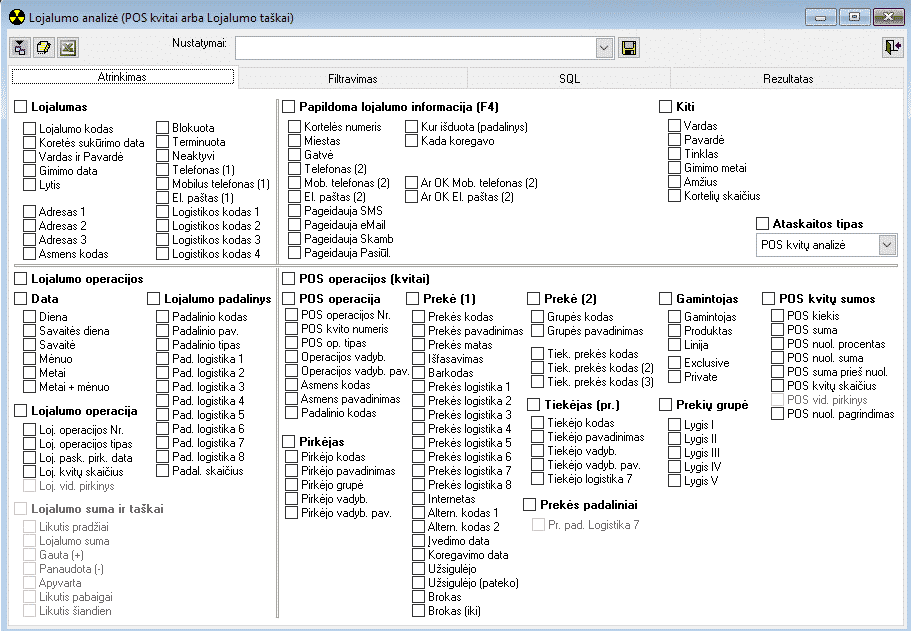Check the Pirkėjo kodas box
The width and height of the screenshot is (911, 631).
(292, 457)
